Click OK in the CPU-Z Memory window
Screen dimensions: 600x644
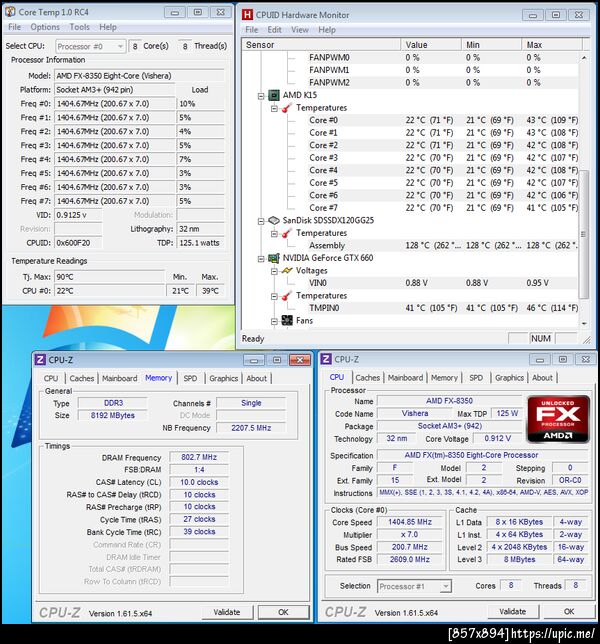point(283,612)
